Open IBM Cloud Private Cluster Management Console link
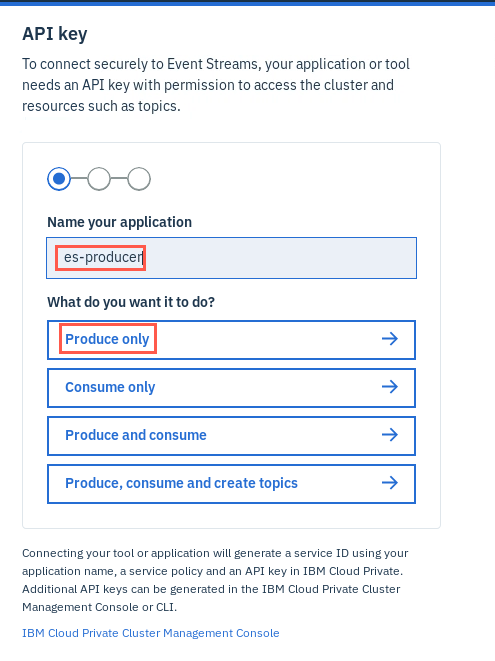 point(151,633)
